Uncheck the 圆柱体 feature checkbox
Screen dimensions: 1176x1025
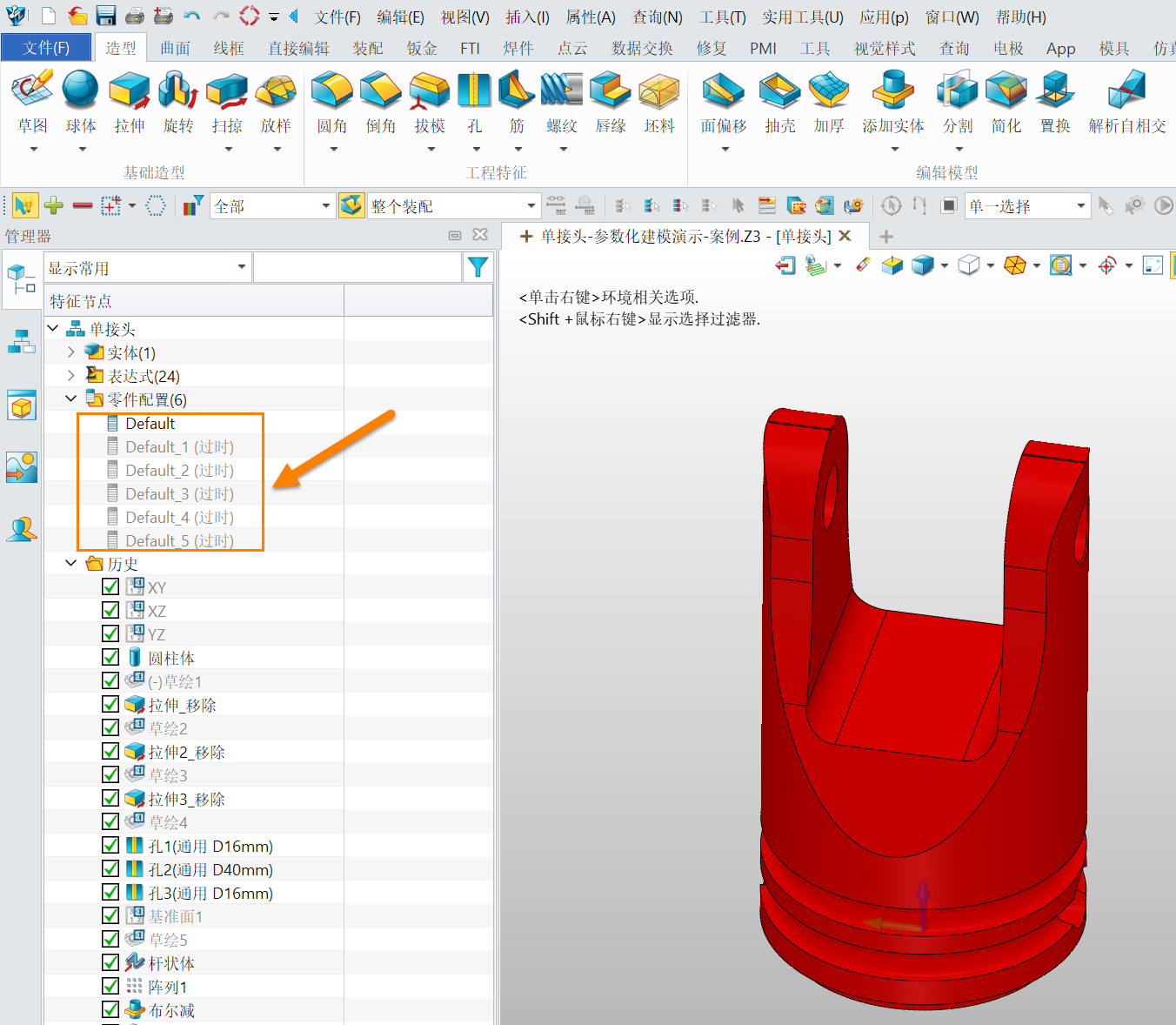pyautogui.click(x=110, y=658)
